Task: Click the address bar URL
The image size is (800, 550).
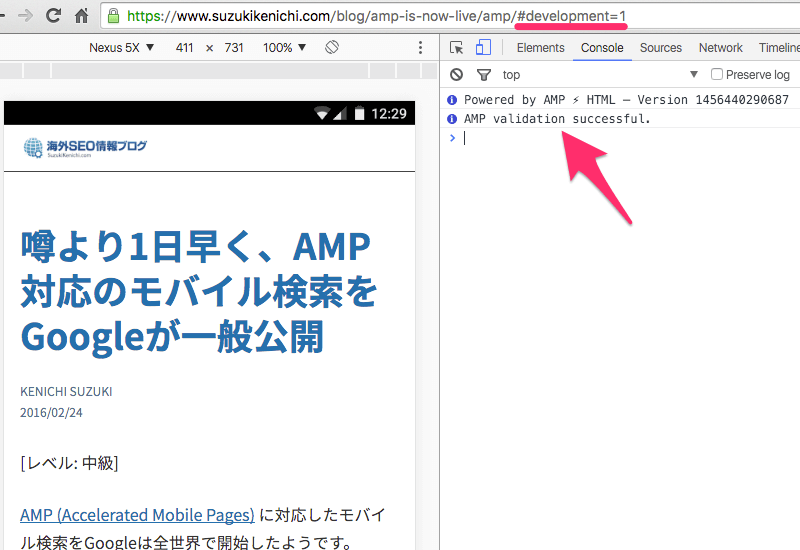Action: (x=377, y=16)
